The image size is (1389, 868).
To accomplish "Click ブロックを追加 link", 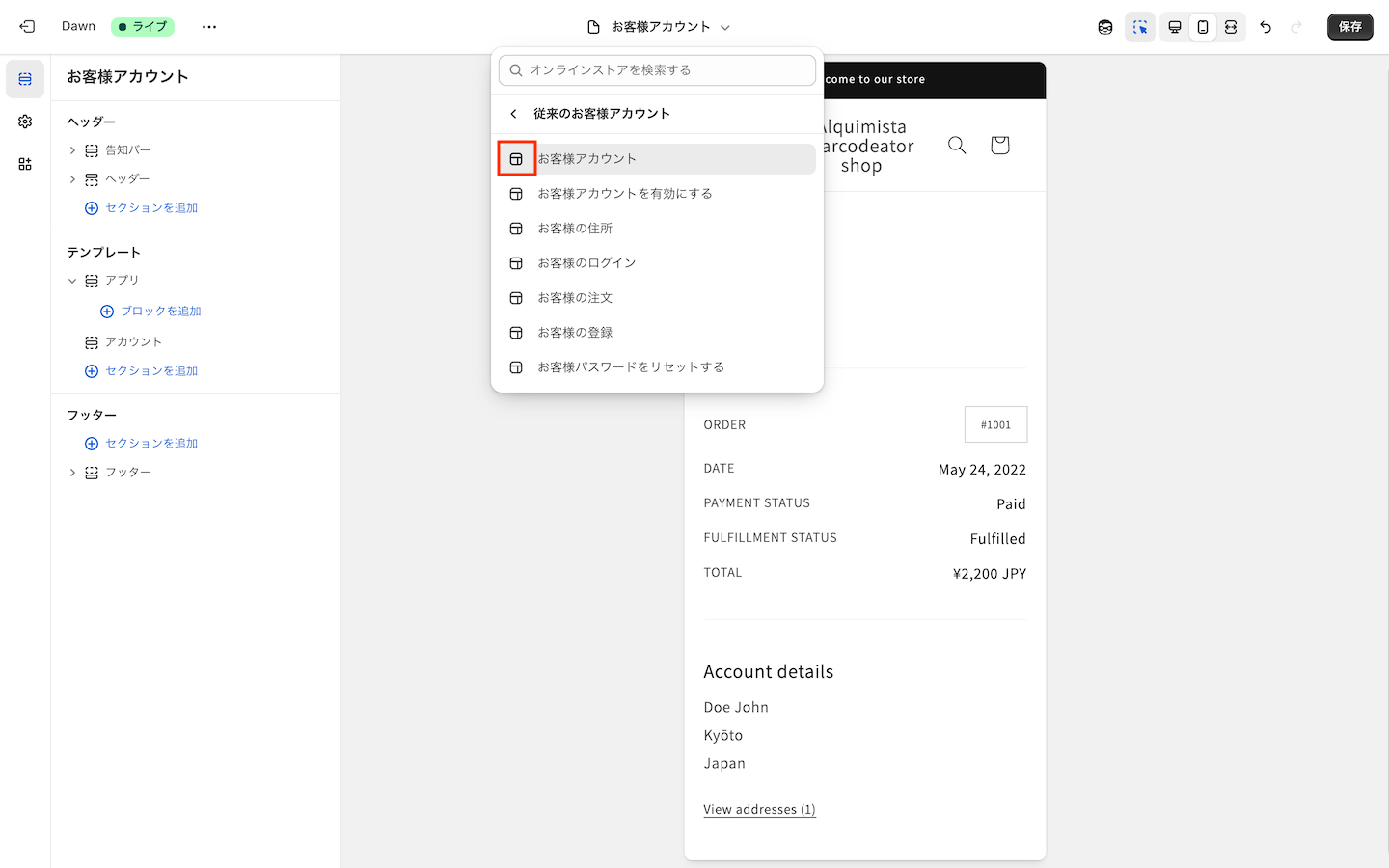I will pos(160,312).
